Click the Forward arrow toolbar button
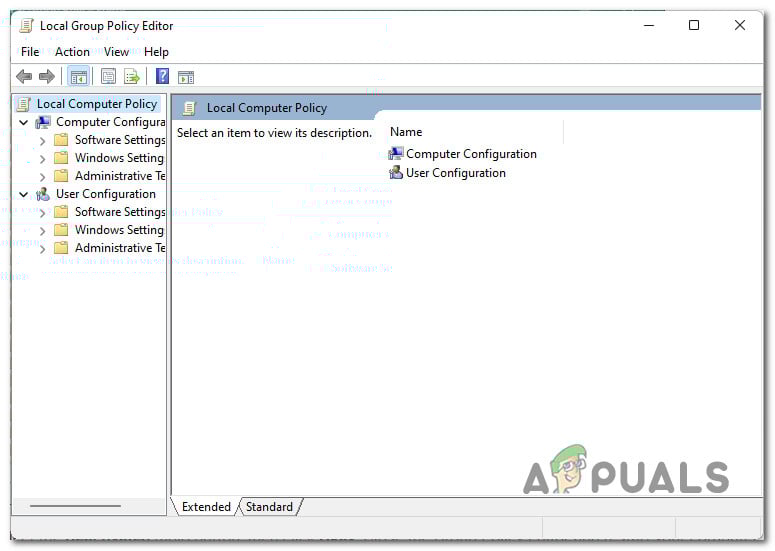Viewport: 775px width, 551px height. pos(46,77)
